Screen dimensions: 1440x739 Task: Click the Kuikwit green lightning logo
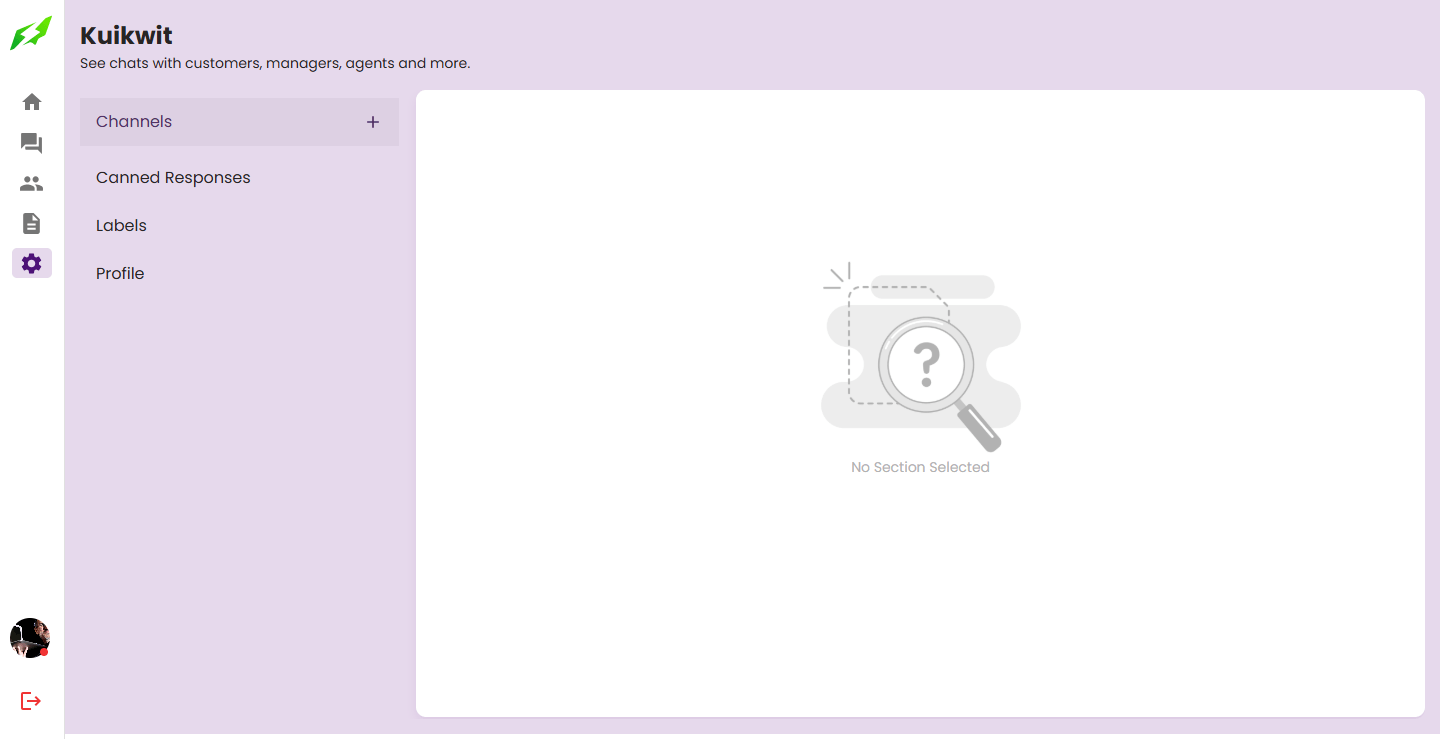click(31, 33)
